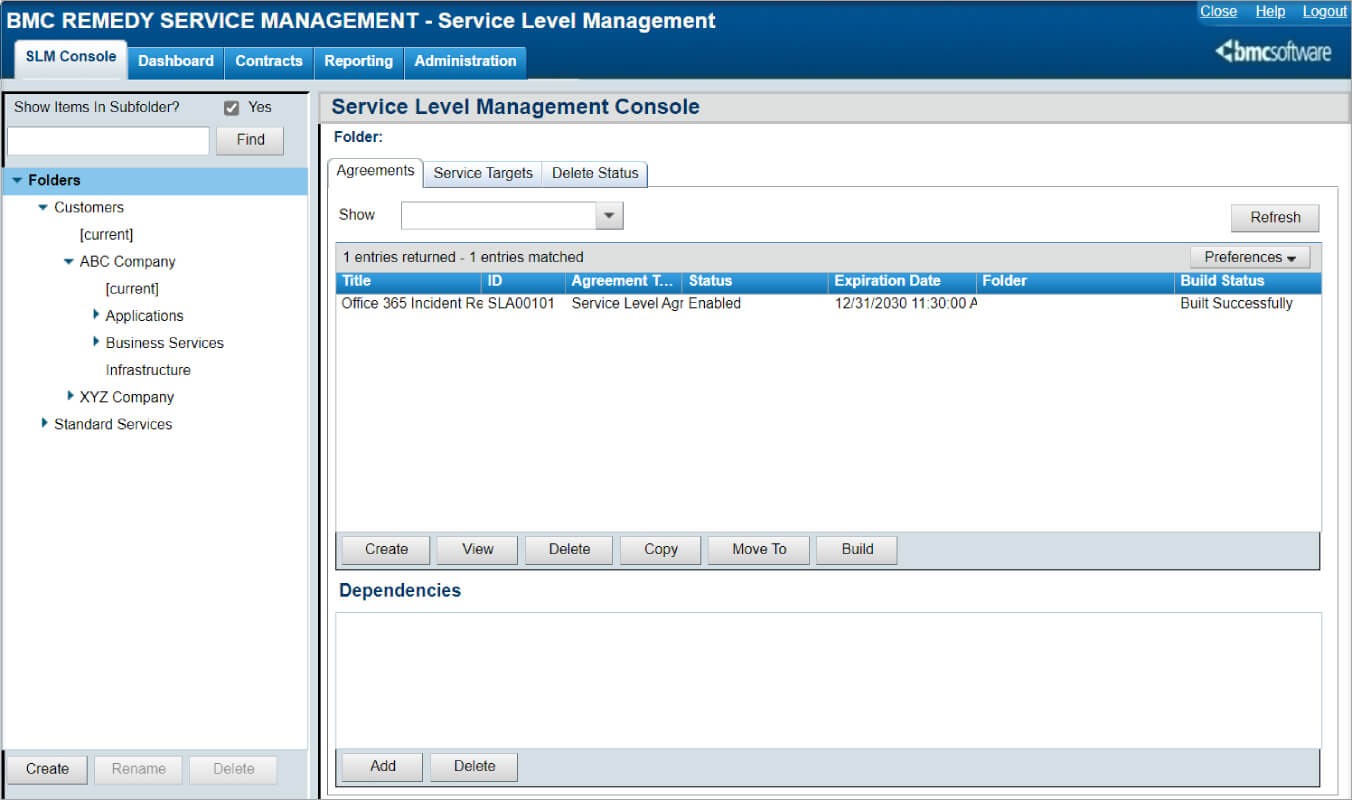Sort by the Agreement Type column header
The image size is (1352, 800).
[x=624, y=282]
